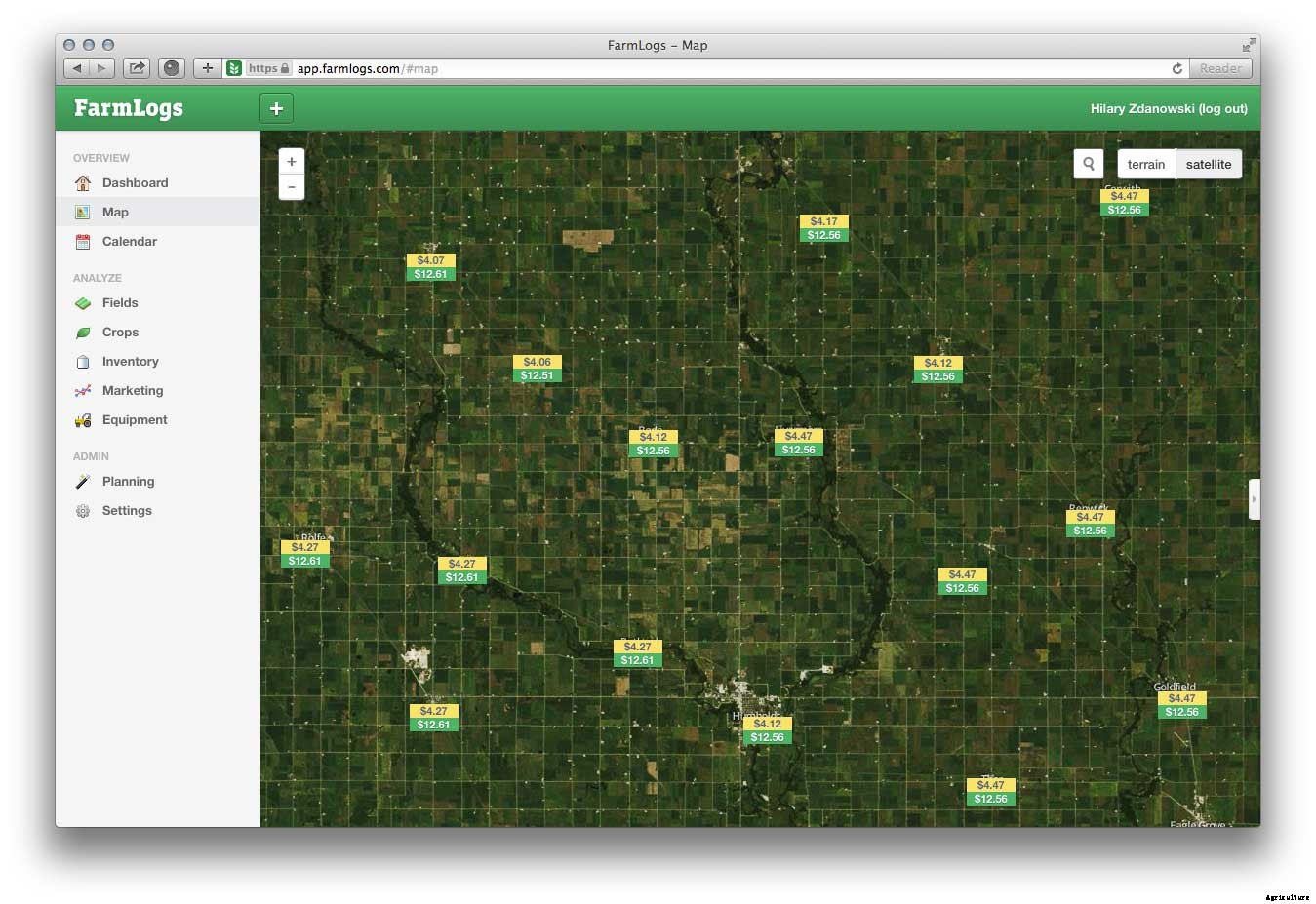Switch the map to terrain view

point(1145,164)
